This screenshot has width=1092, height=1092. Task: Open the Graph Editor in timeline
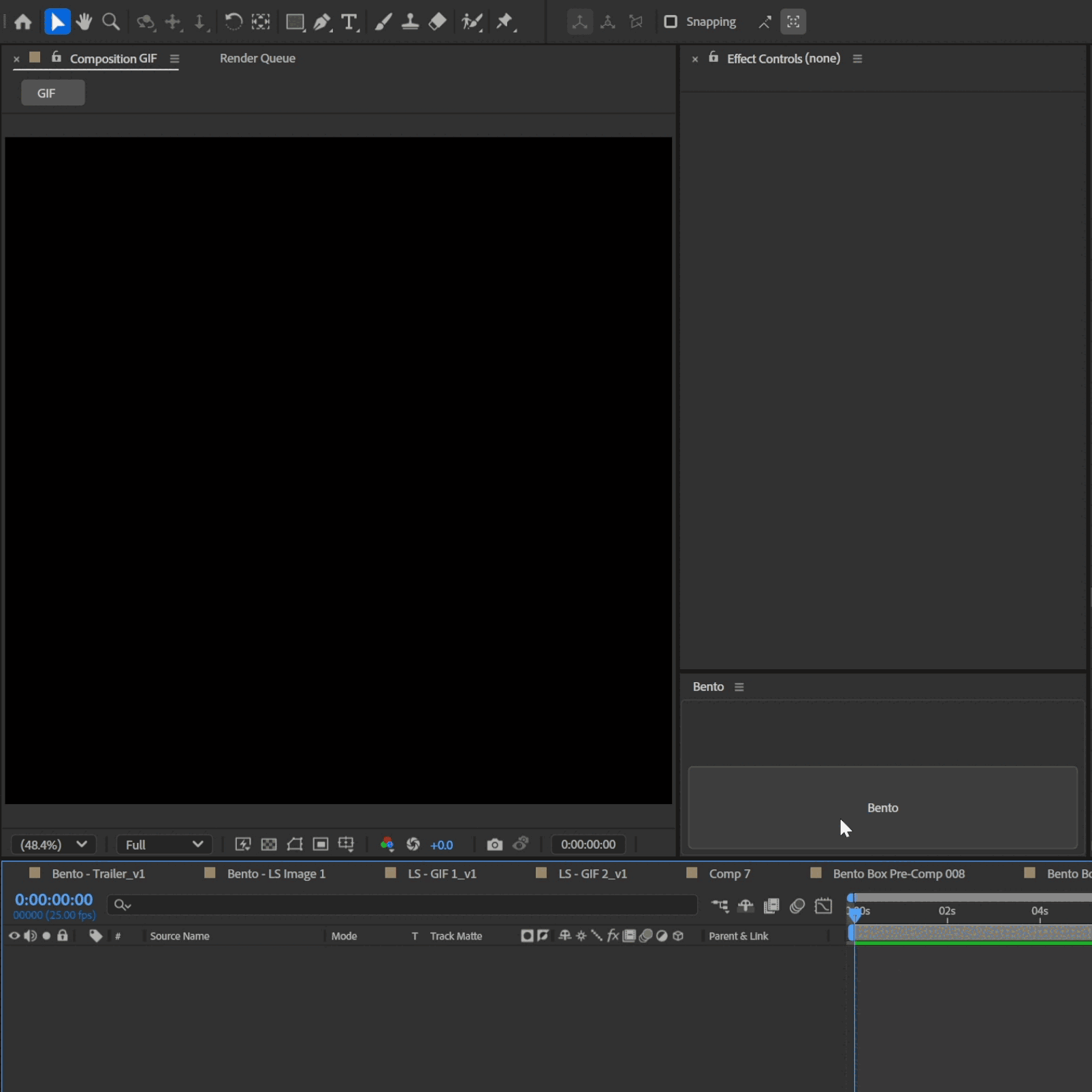point(824,905)
